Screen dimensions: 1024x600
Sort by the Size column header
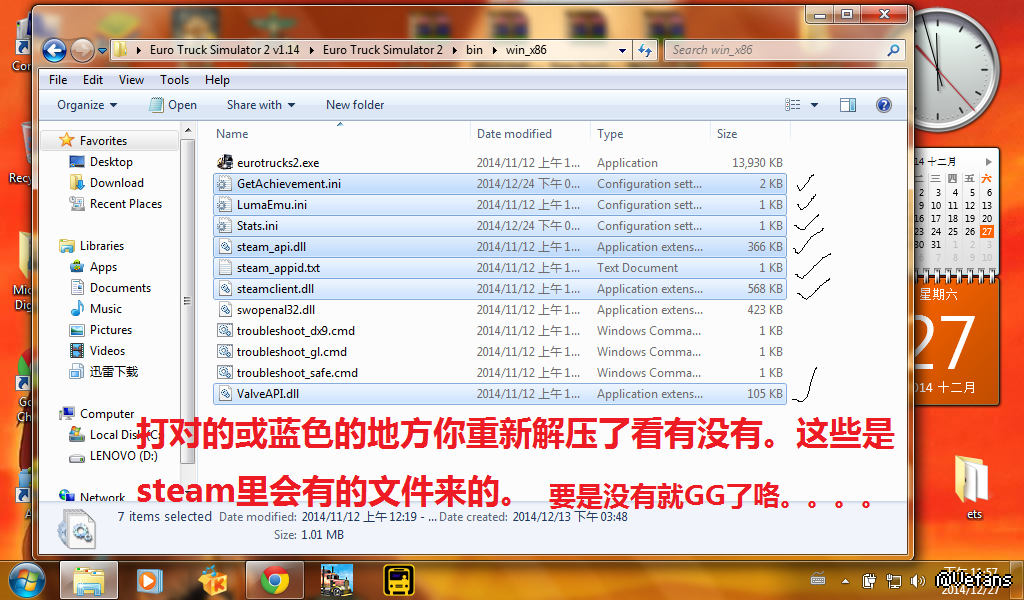point(727,134)
